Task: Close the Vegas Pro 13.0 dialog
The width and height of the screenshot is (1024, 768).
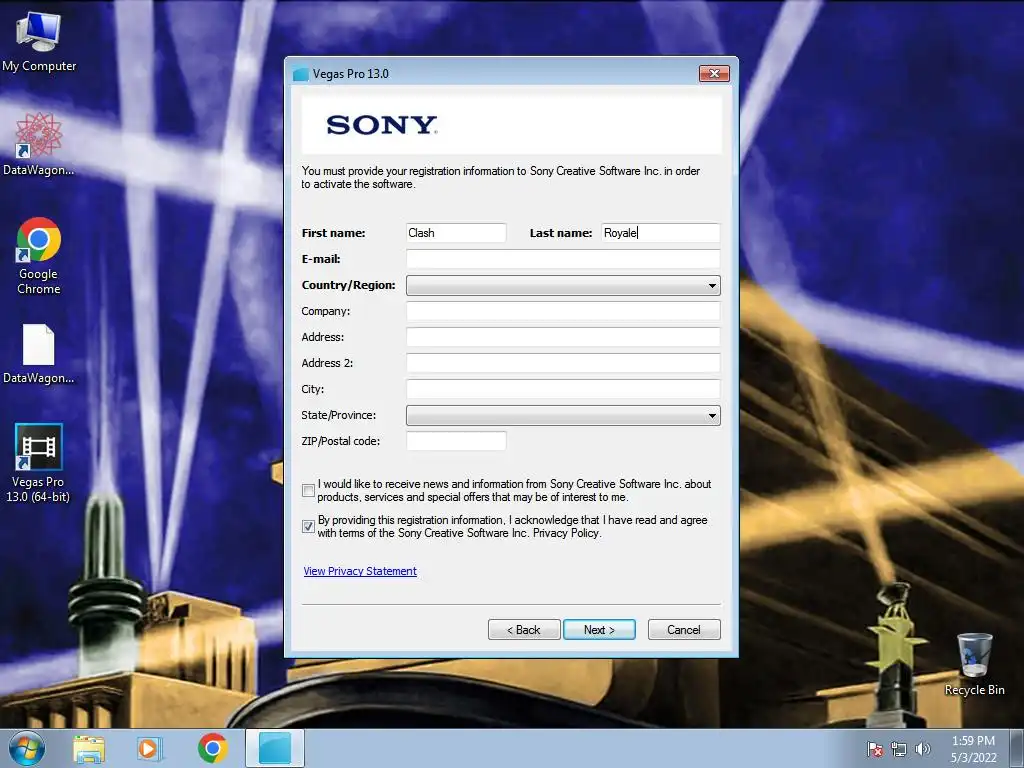Action: (714, 74)
